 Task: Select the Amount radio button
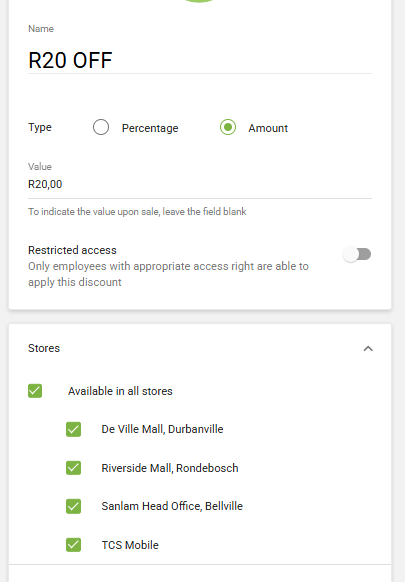tap(228, 127)
